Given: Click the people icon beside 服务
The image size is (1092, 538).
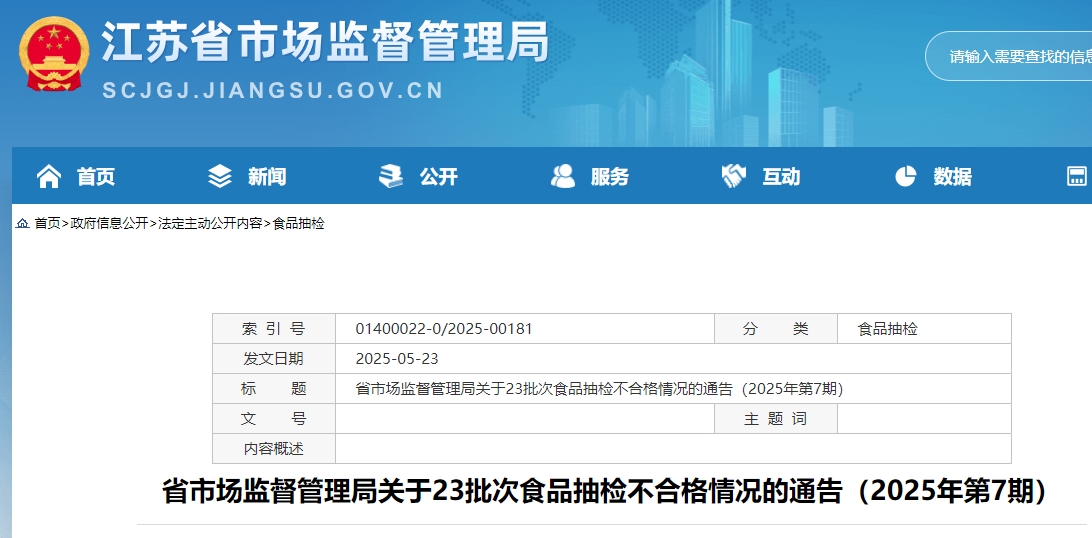Looking at the screenshot, I should [x=563, y=176].
